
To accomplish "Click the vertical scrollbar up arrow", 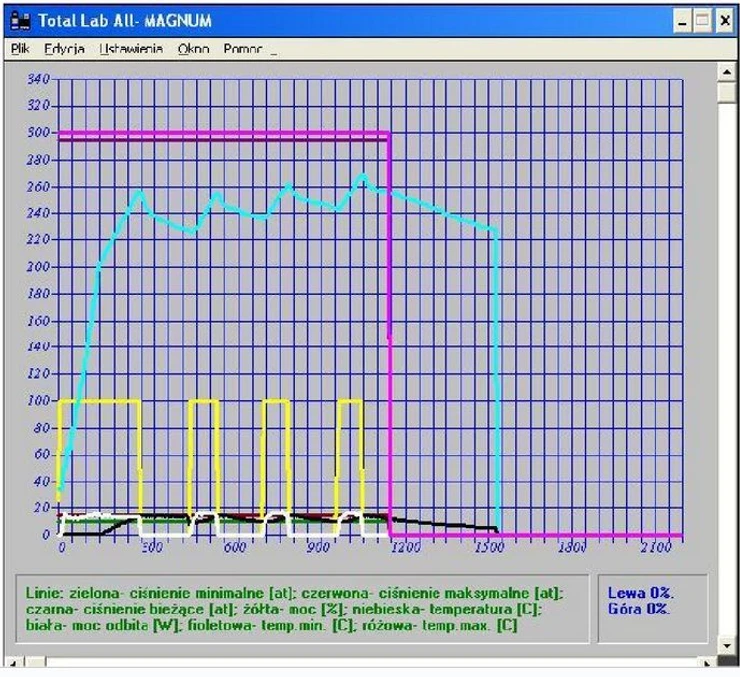I will 727,70.
